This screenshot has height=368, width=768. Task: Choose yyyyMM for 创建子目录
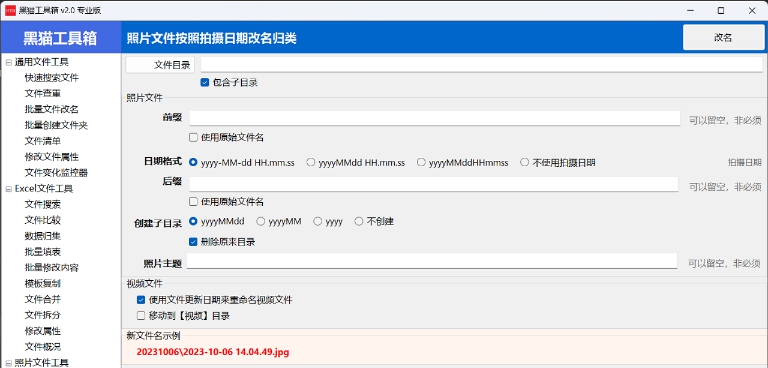261,221
